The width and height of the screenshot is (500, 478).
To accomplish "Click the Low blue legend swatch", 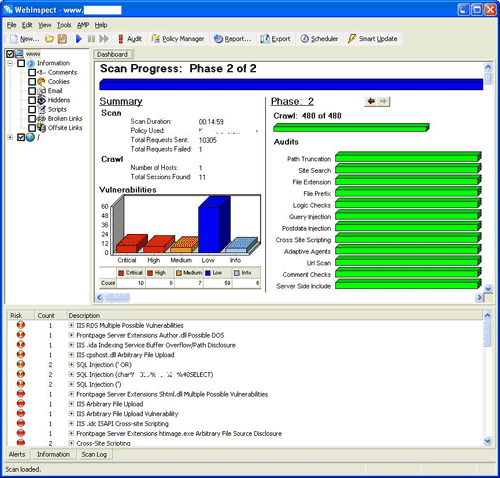I will point(208,273).
